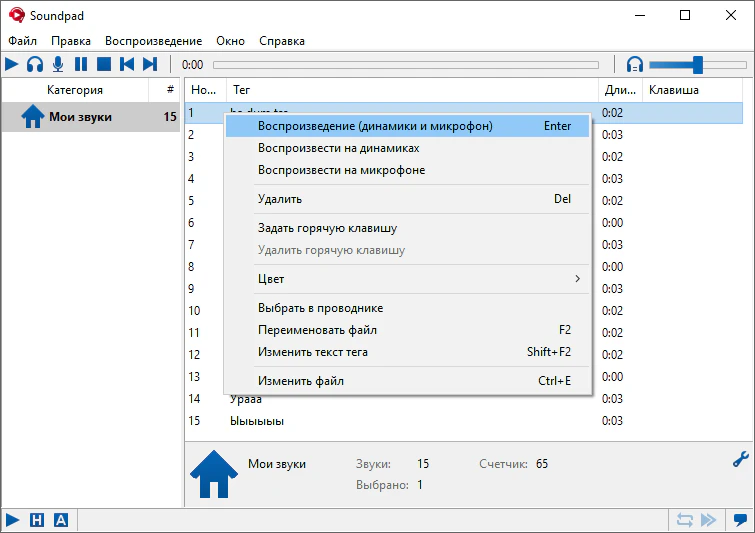Skip to the next sound
755x533 pixels.
tap(150, 64)
